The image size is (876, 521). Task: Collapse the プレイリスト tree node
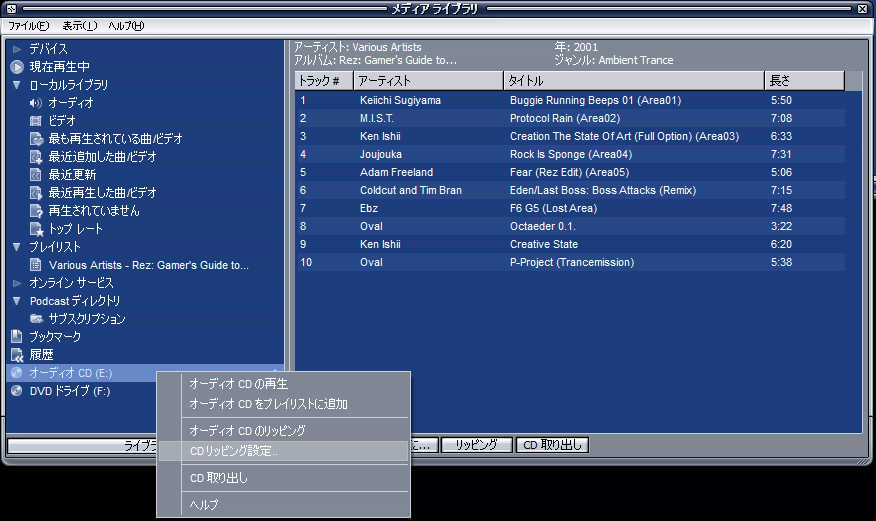click(x=17, y=246)
